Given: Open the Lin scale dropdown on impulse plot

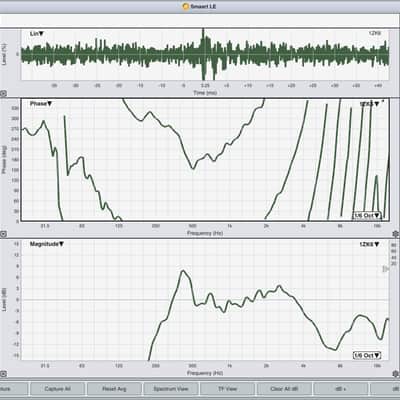Looking at the screenshot, I should (37, 34).
